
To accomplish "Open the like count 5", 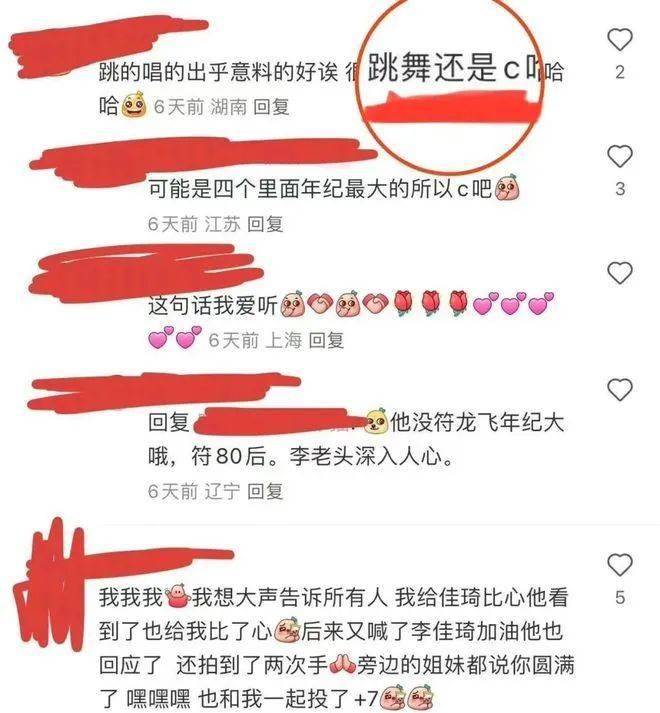I will (x=620, y=597).
